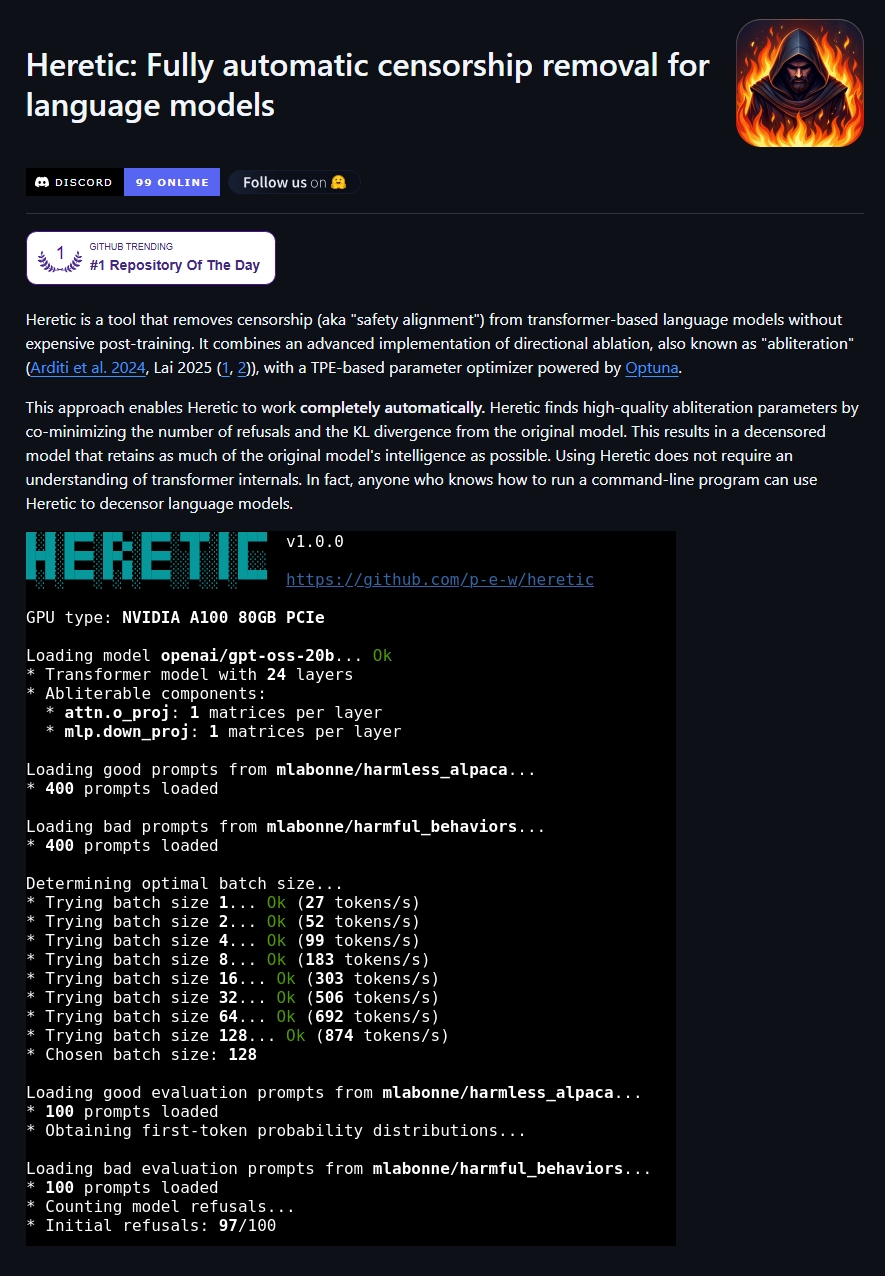Open the Optuna link

[x=652, y=368]
